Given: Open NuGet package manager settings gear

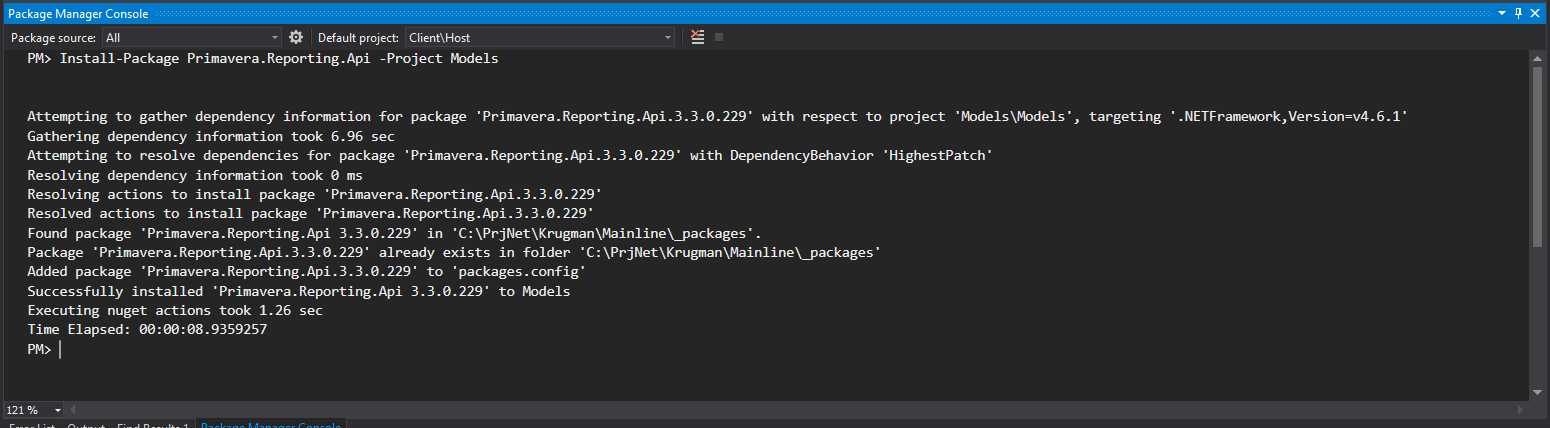Looking at the screenshot, I should coord(296,37).
